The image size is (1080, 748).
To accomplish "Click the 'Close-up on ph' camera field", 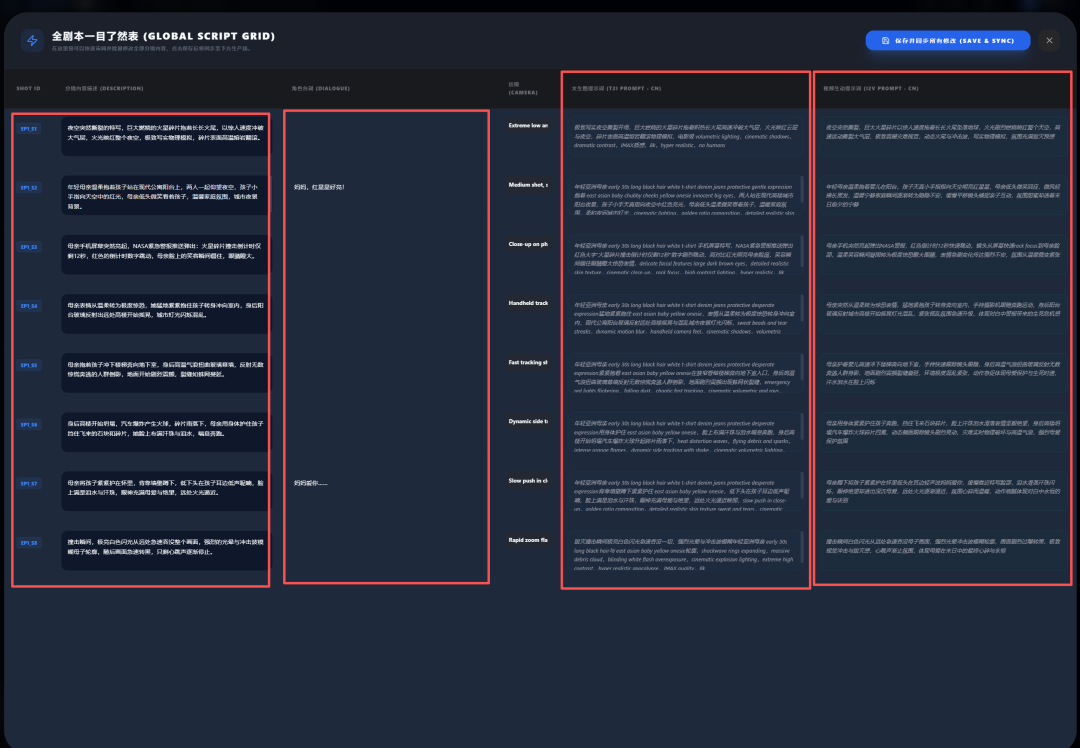I will click(x=528, y=244).
